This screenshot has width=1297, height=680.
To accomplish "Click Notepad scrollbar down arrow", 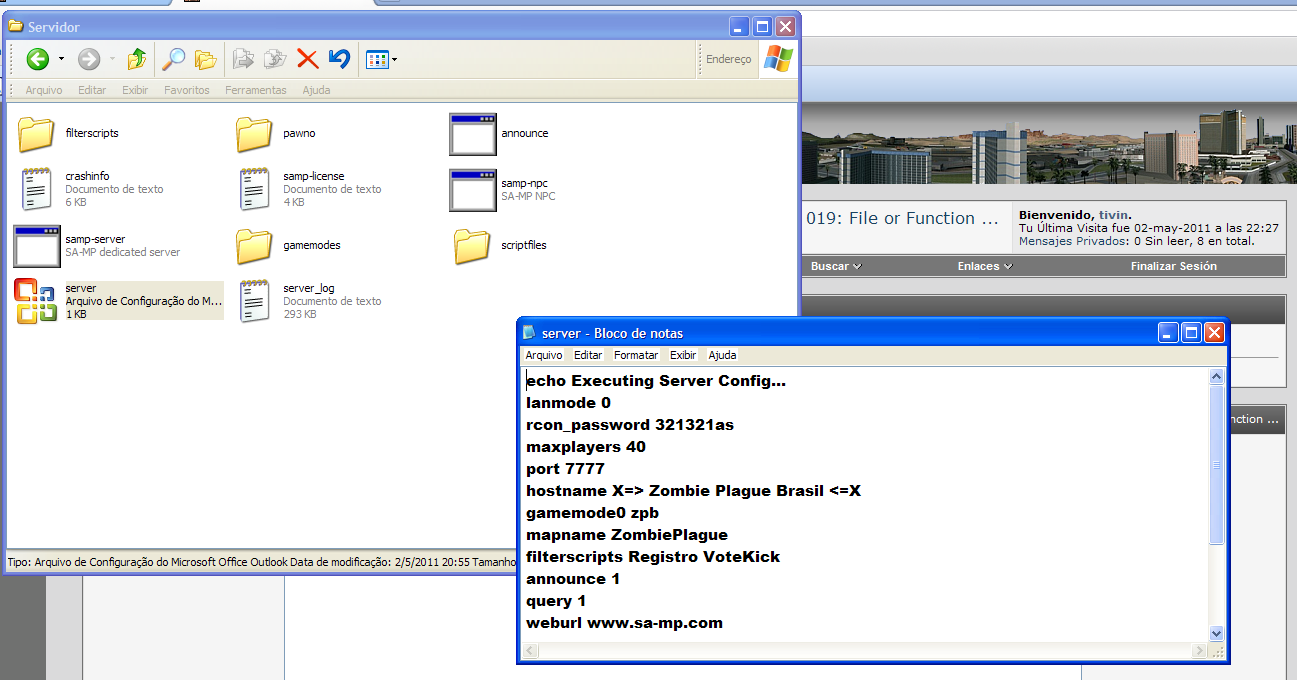I will pos(1216,632).
